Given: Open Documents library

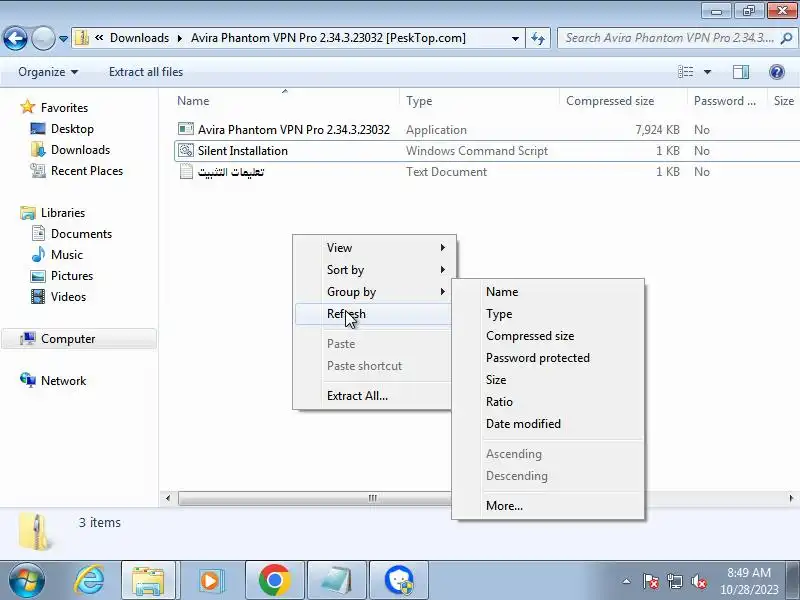Looking at the screenshot, I should (x=81, y=234).
